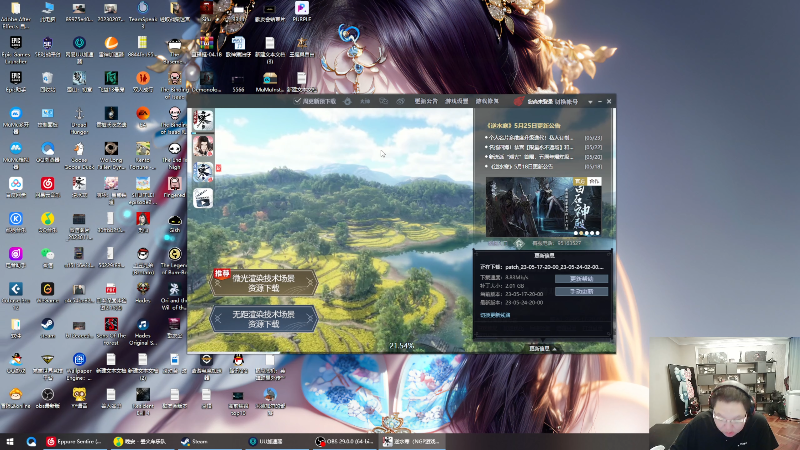Open the blue browser icon on taskbar
This screenshot has height=450, width=800.
31,441
